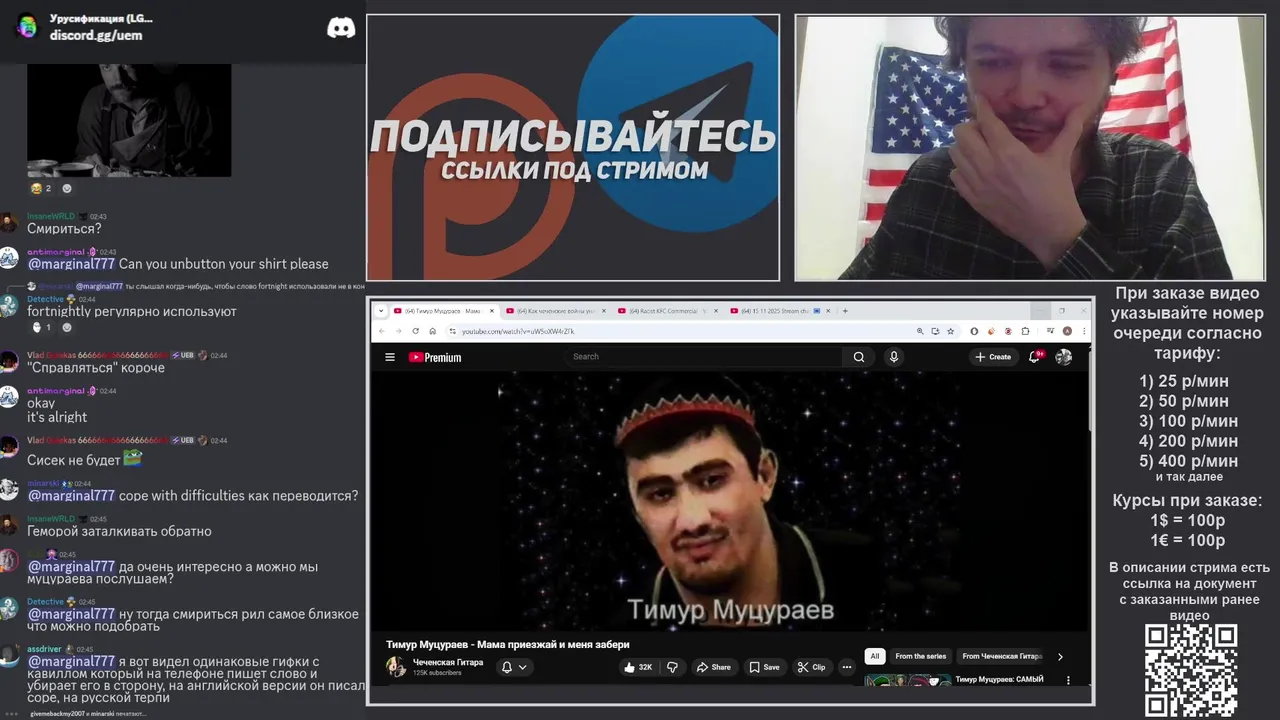Open more actions ellipsis under the video

(846, 667)
